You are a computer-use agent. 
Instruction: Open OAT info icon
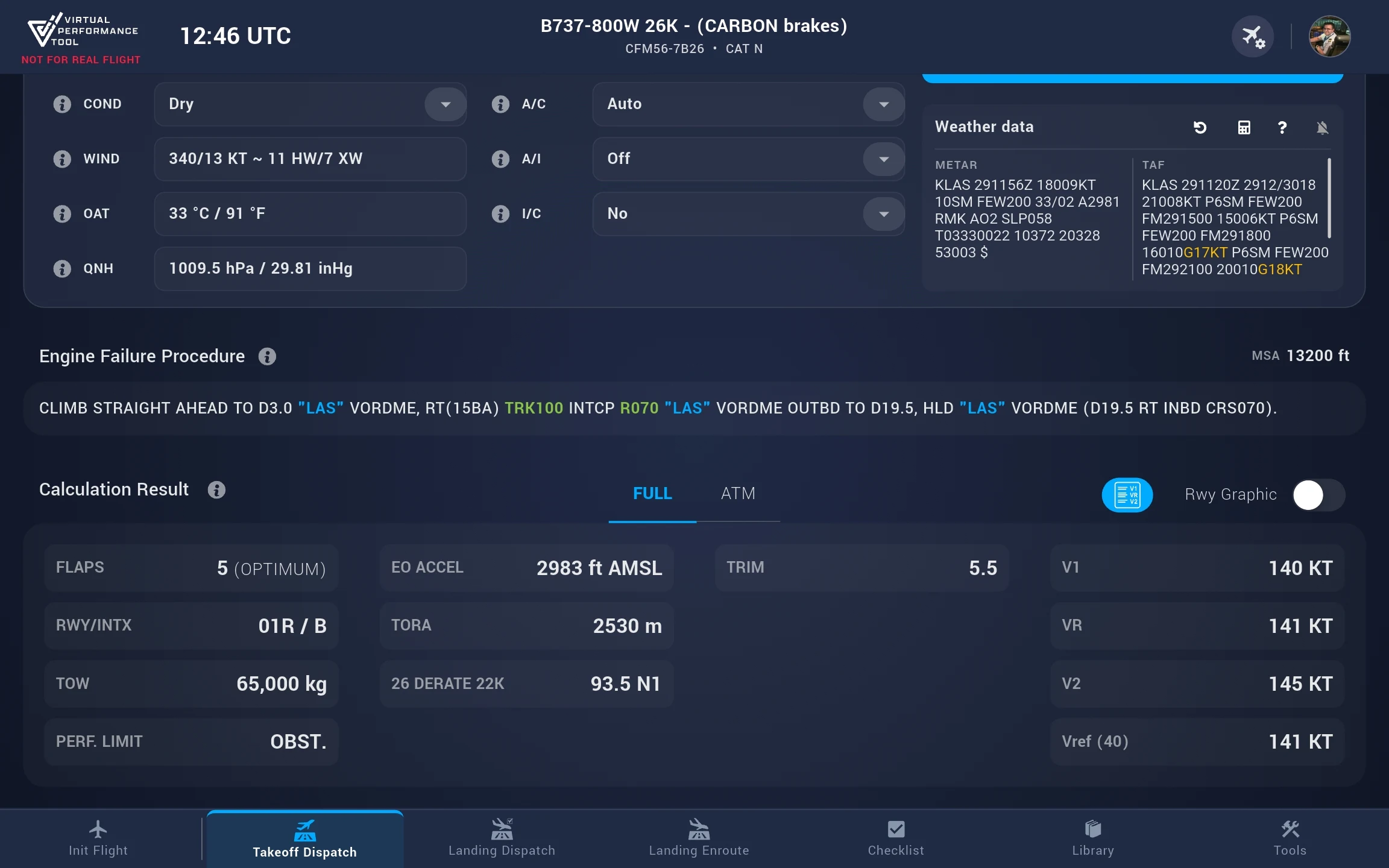tap(62, 214)
